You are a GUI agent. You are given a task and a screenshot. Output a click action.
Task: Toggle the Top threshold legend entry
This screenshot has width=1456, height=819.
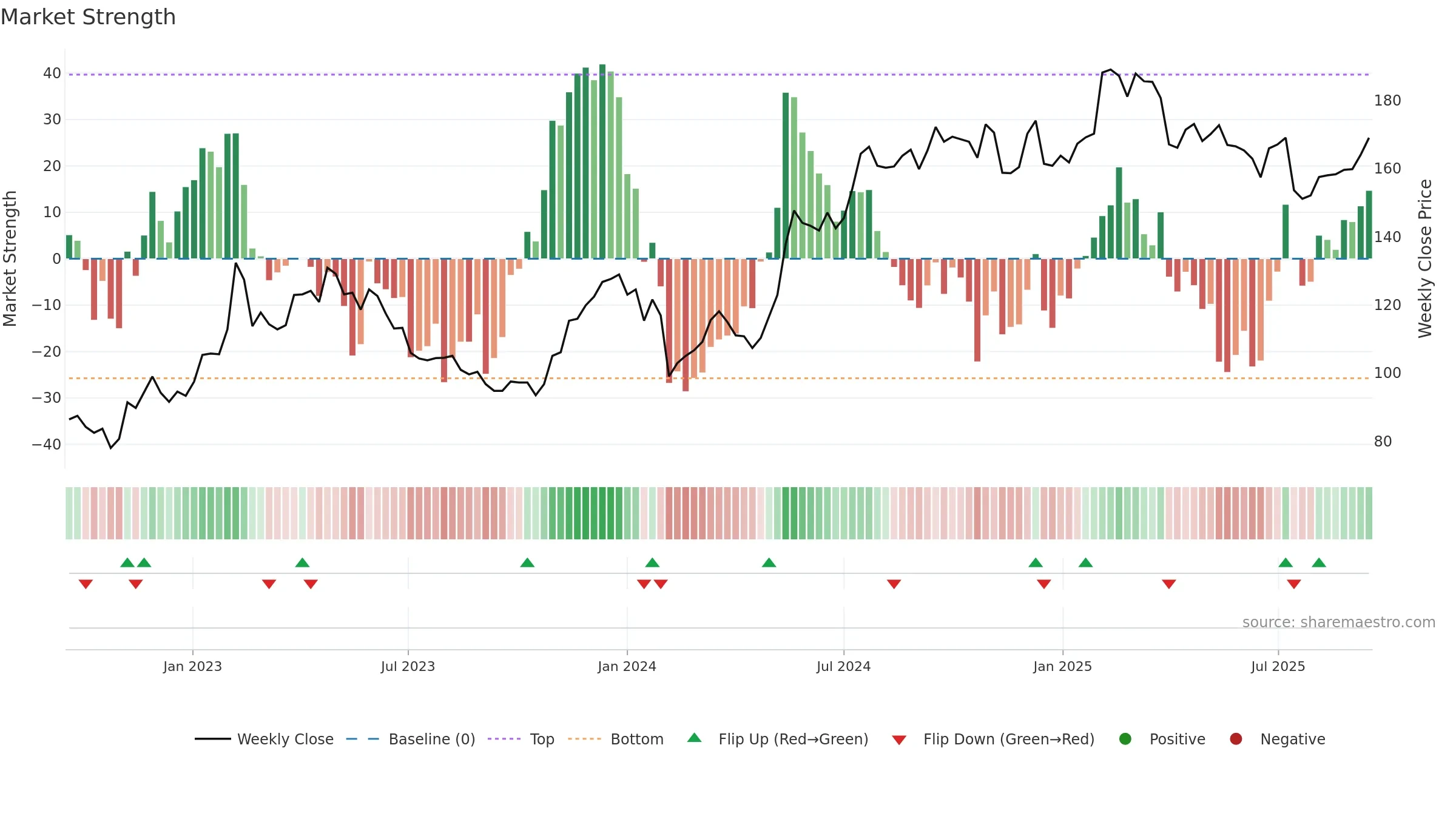pyautogui.click(x=521, y=739)
